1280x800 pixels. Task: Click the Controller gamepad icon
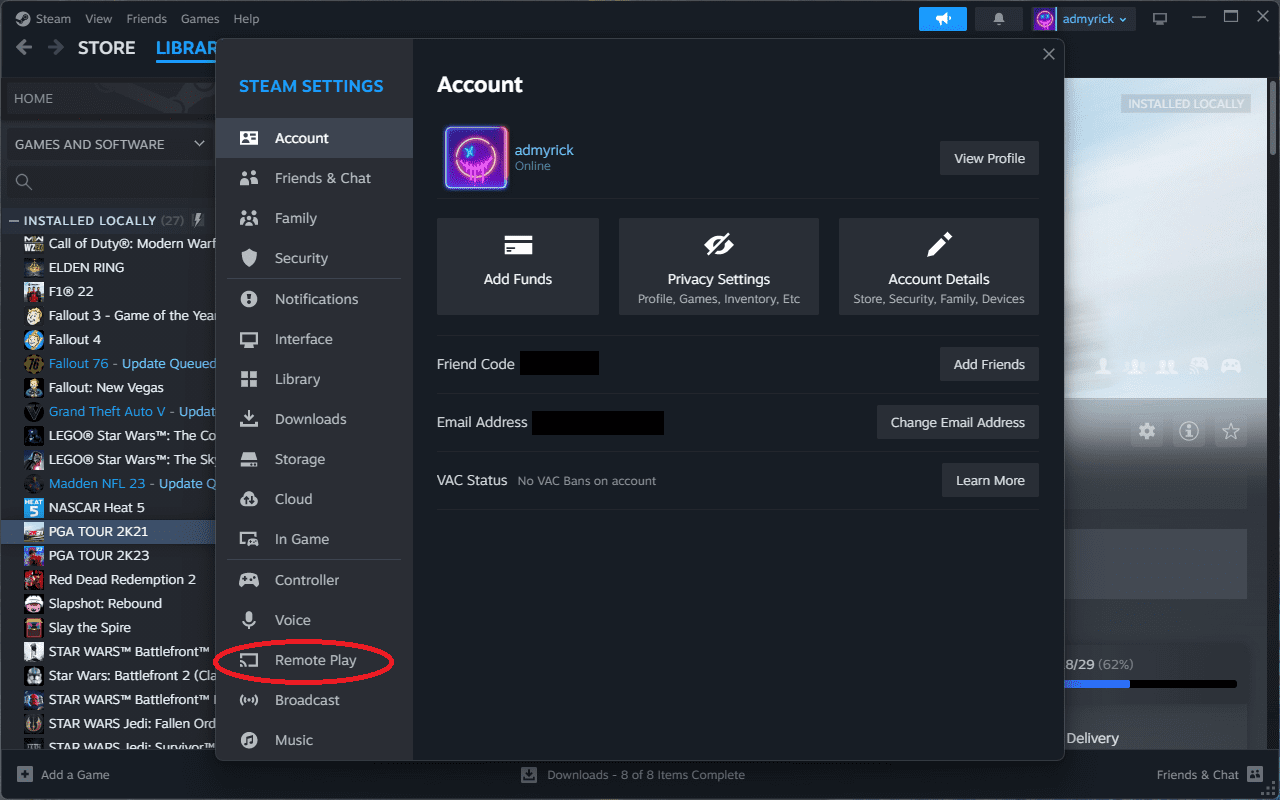(x=249, y=580)
